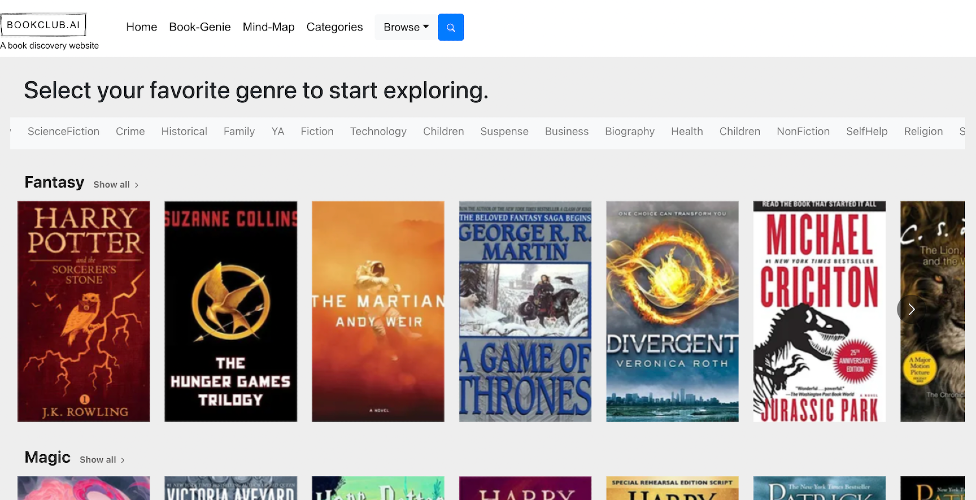Show all Fantasy books
Viewport: 976px width, 500px height.
116,184
